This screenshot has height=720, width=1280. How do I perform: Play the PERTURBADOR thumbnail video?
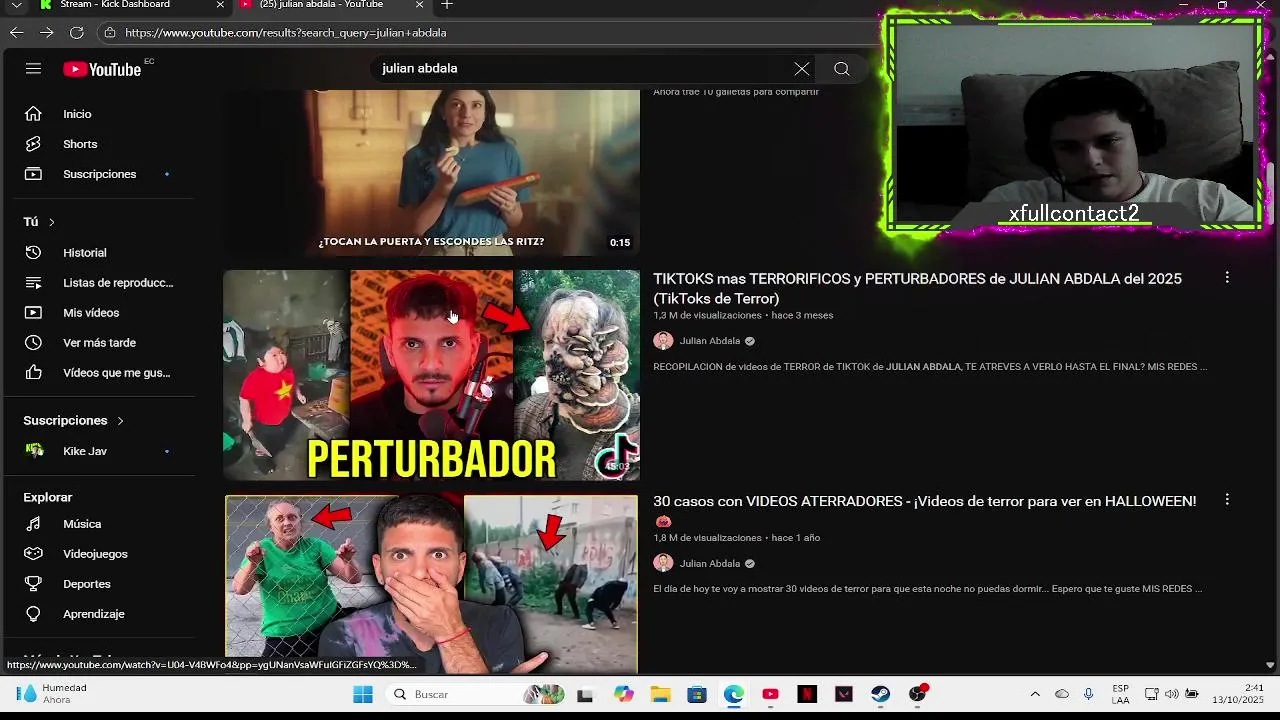click(431, 375)
